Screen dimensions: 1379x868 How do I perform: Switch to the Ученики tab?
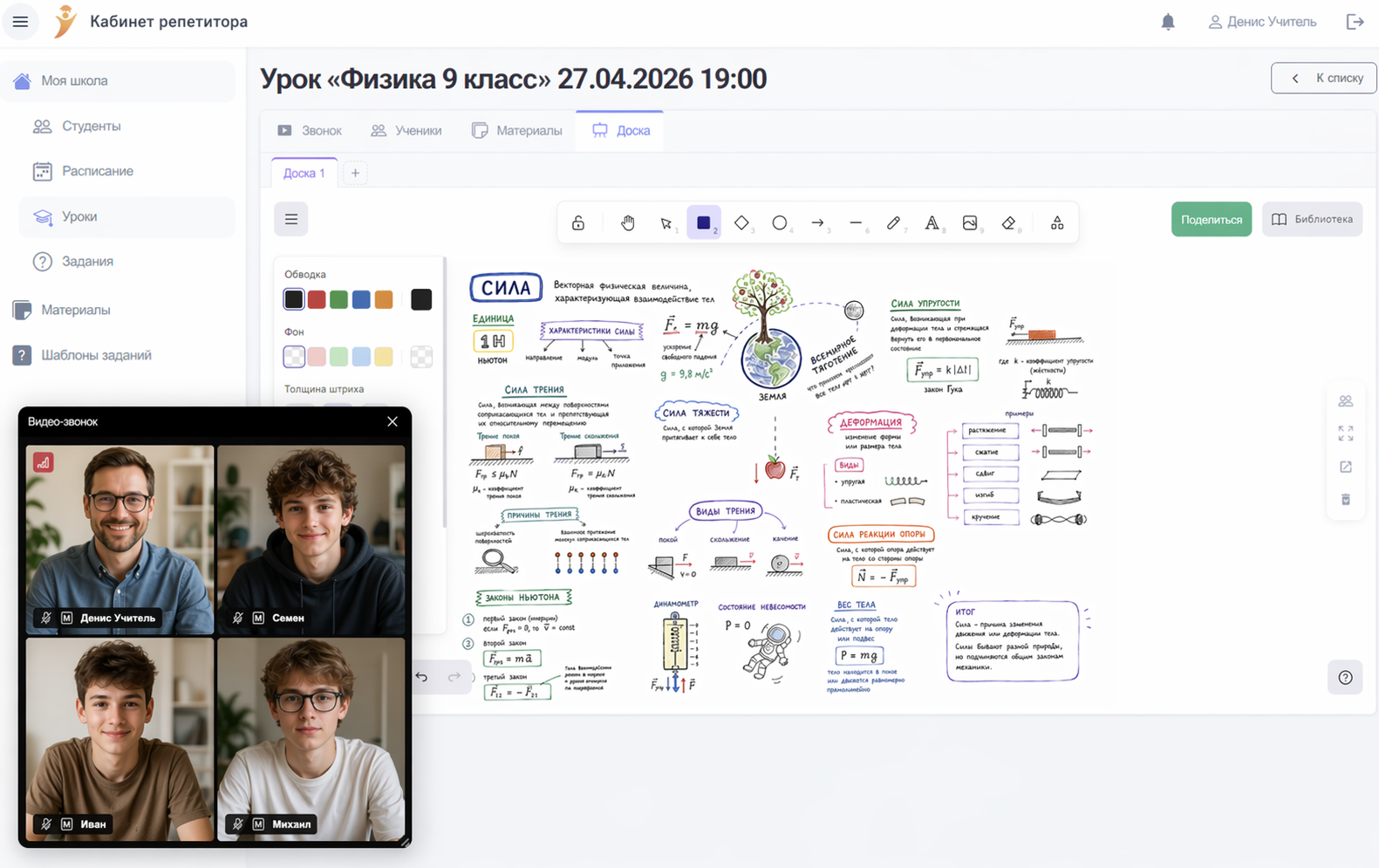point(406,131)
